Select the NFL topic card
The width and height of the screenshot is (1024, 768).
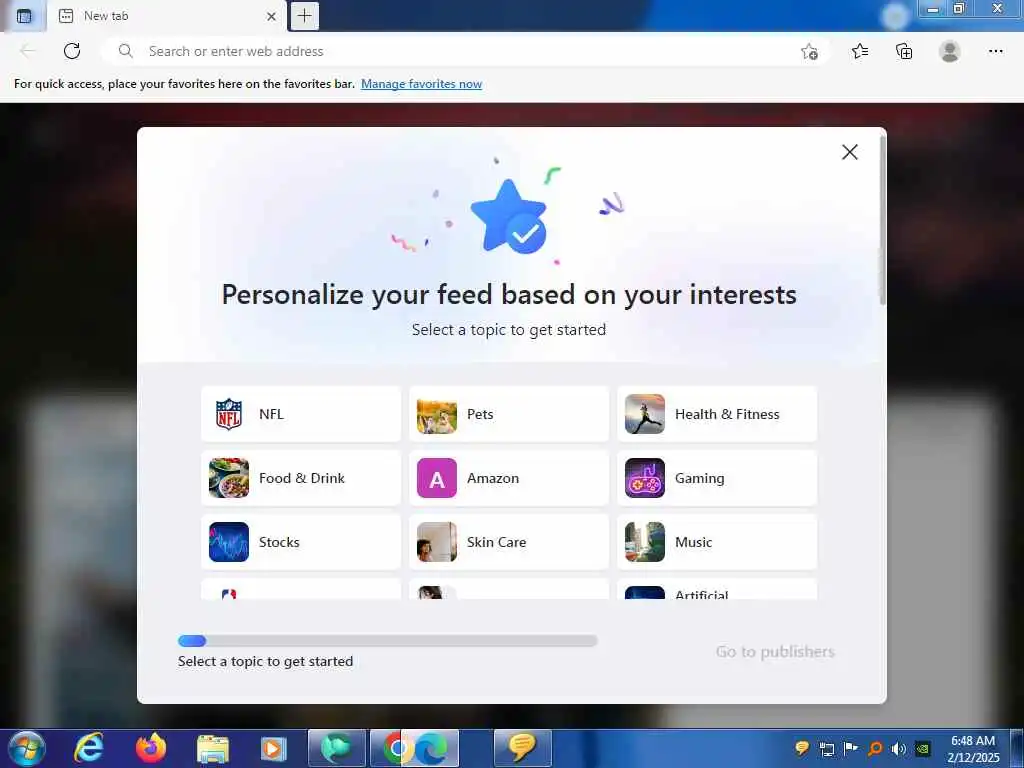pyautogui.click(x=301, y=414)
